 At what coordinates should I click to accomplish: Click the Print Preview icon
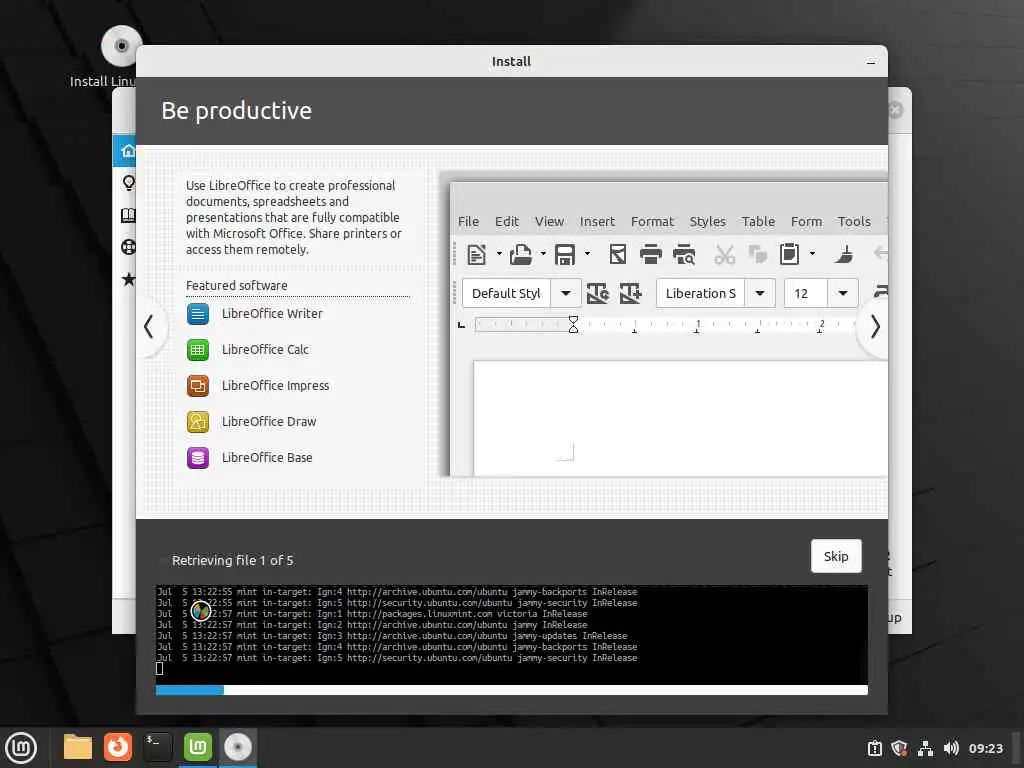(684, 254)
